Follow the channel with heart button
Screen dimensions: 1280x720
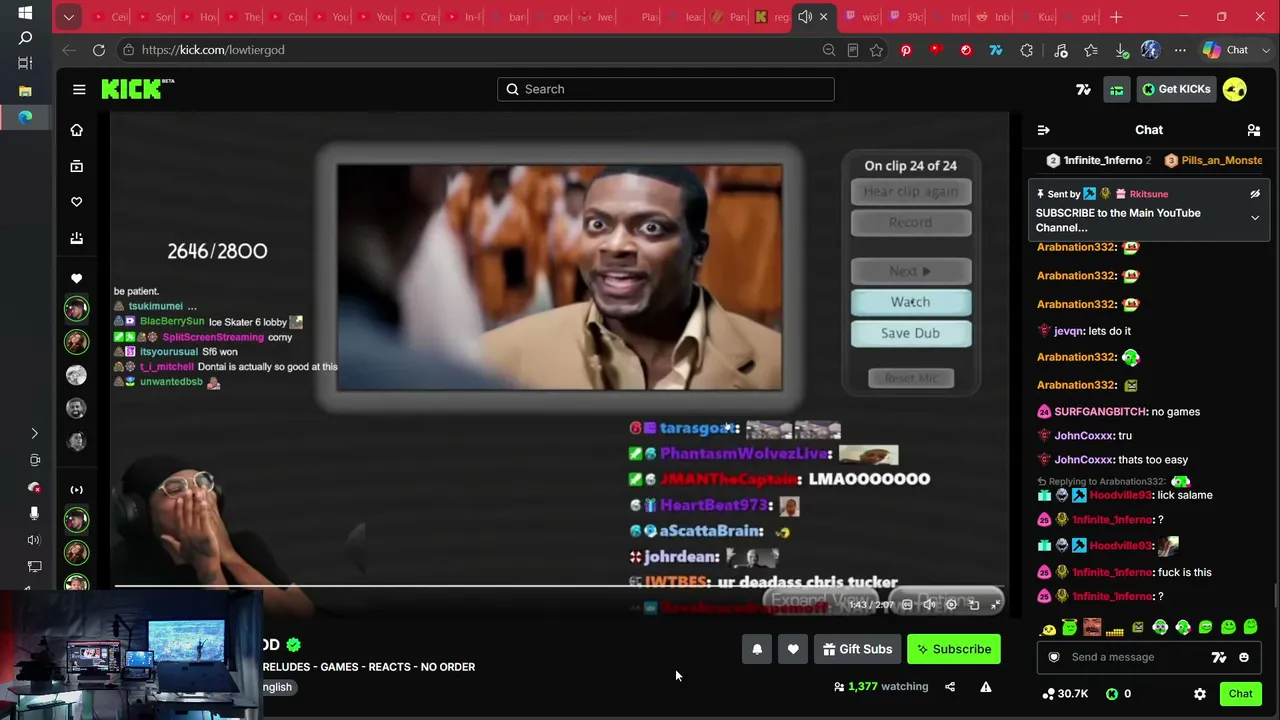coord(793,649)
